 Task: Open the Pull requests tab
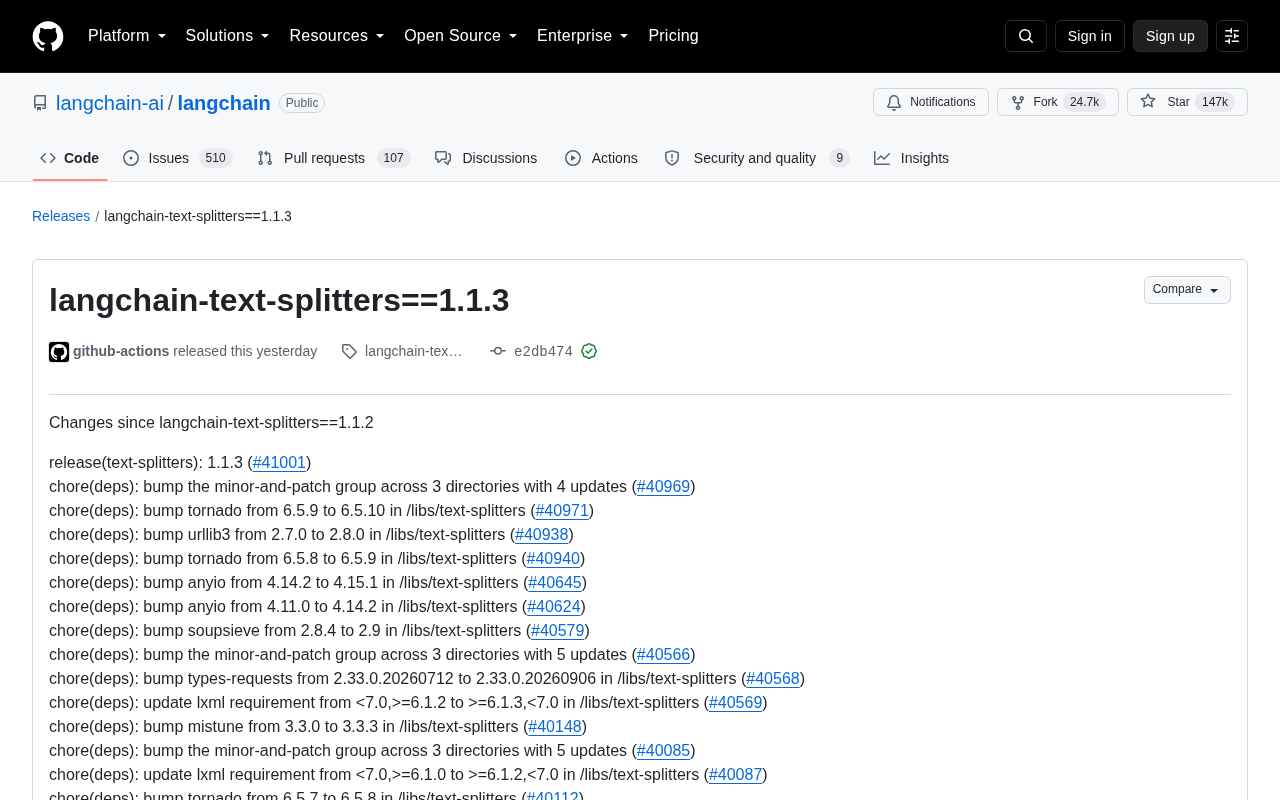(334, 158)
